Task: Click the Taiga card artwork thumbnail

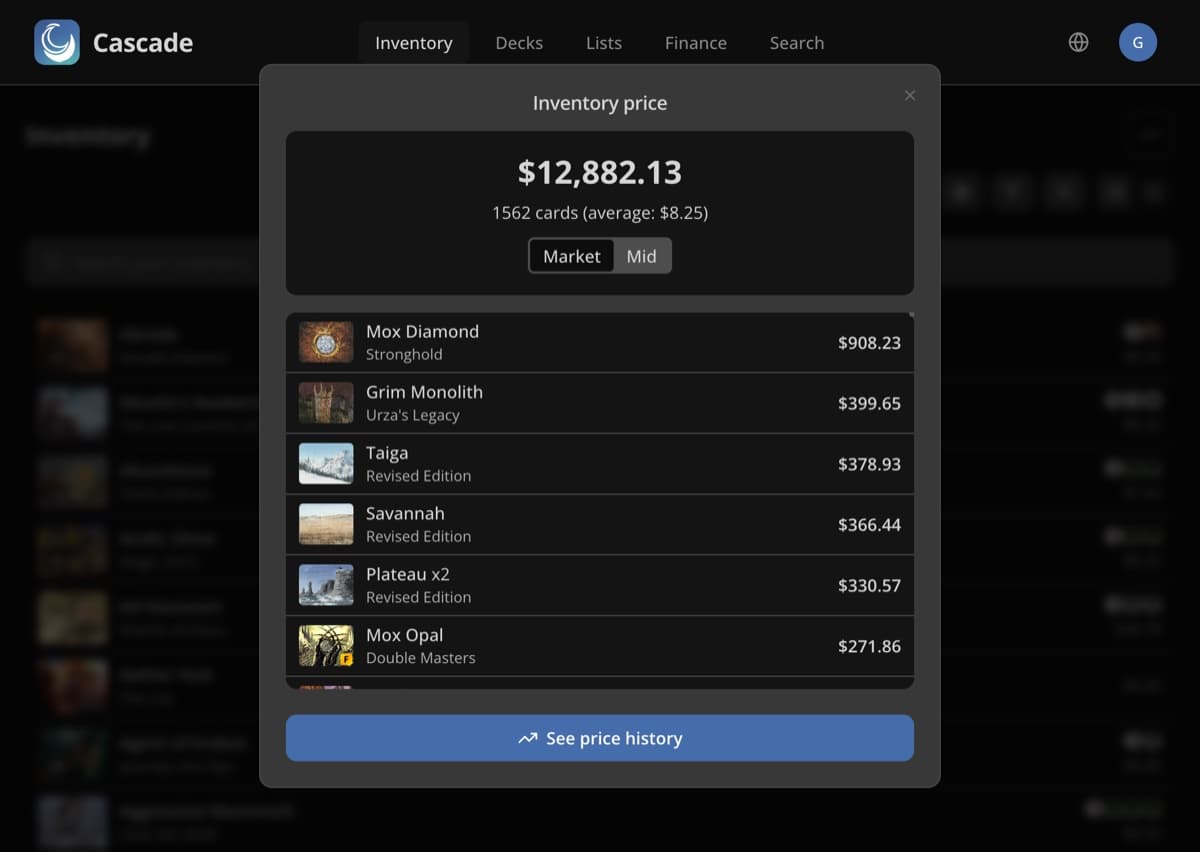Action: pos(326,464)
